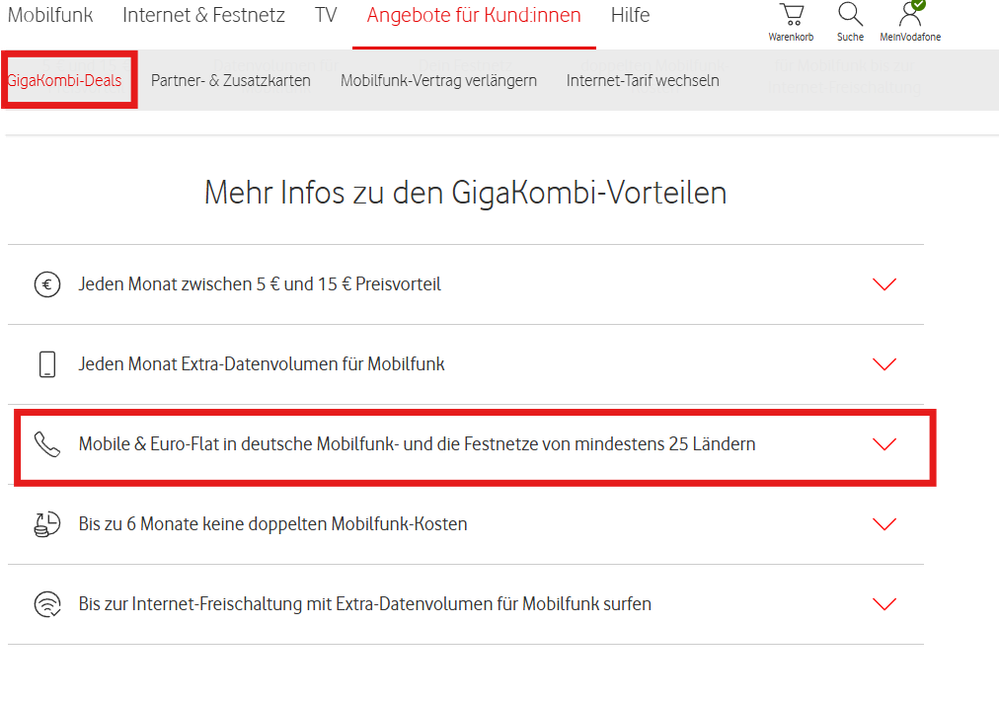
Task: Click 'Jeden Monat zwischen 5 € und 15 € Preisvorteil'
Action: click(259, 284)
